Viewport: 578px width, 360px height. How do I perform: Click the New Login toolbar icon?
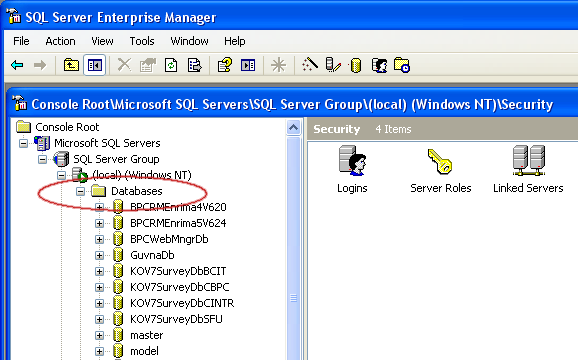click(x=379, y=65)
